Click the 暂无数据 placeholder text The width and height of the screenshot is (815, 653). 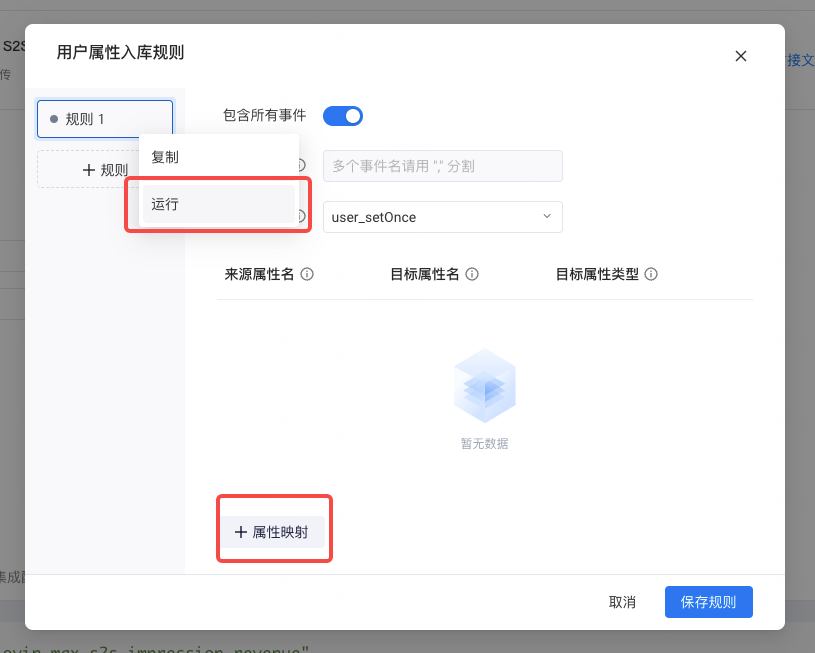484,443
